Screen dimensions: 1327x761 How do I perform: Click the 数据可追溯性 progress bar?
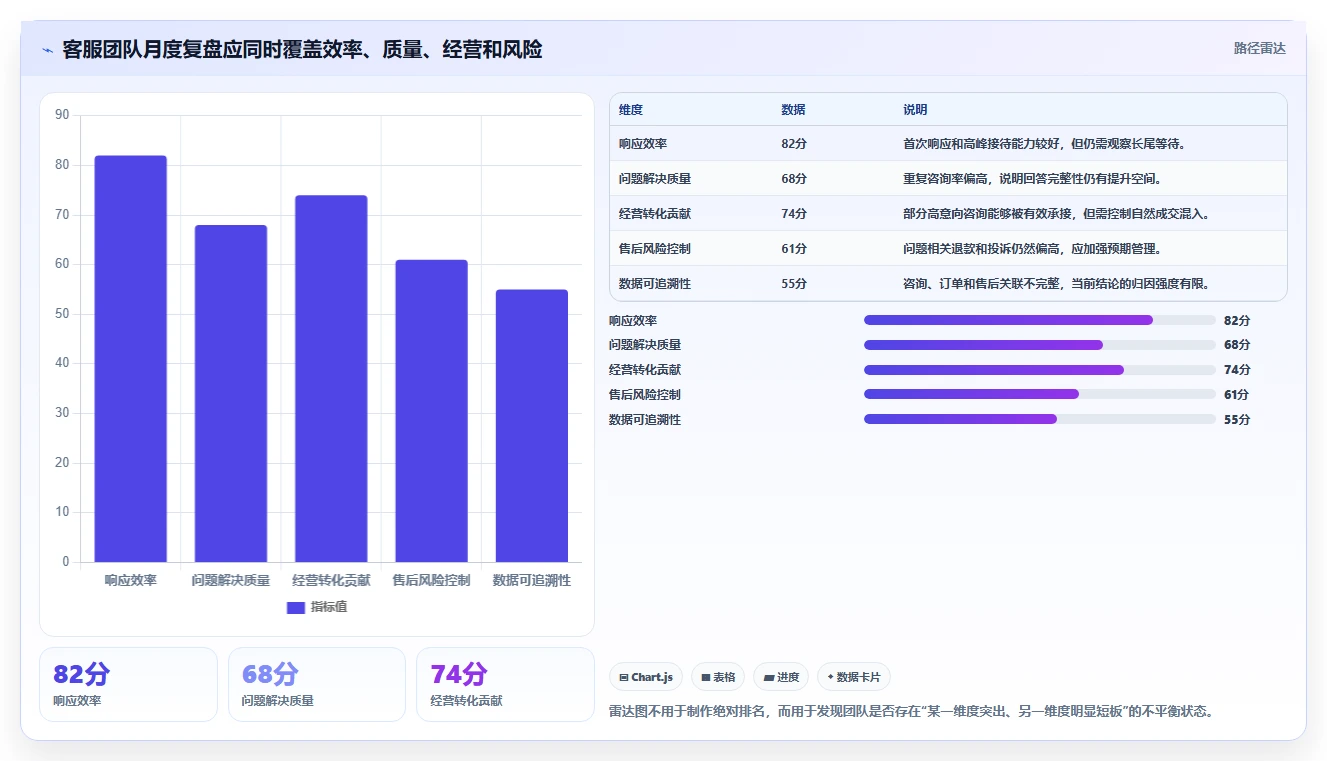click(x=1040, y=420)
